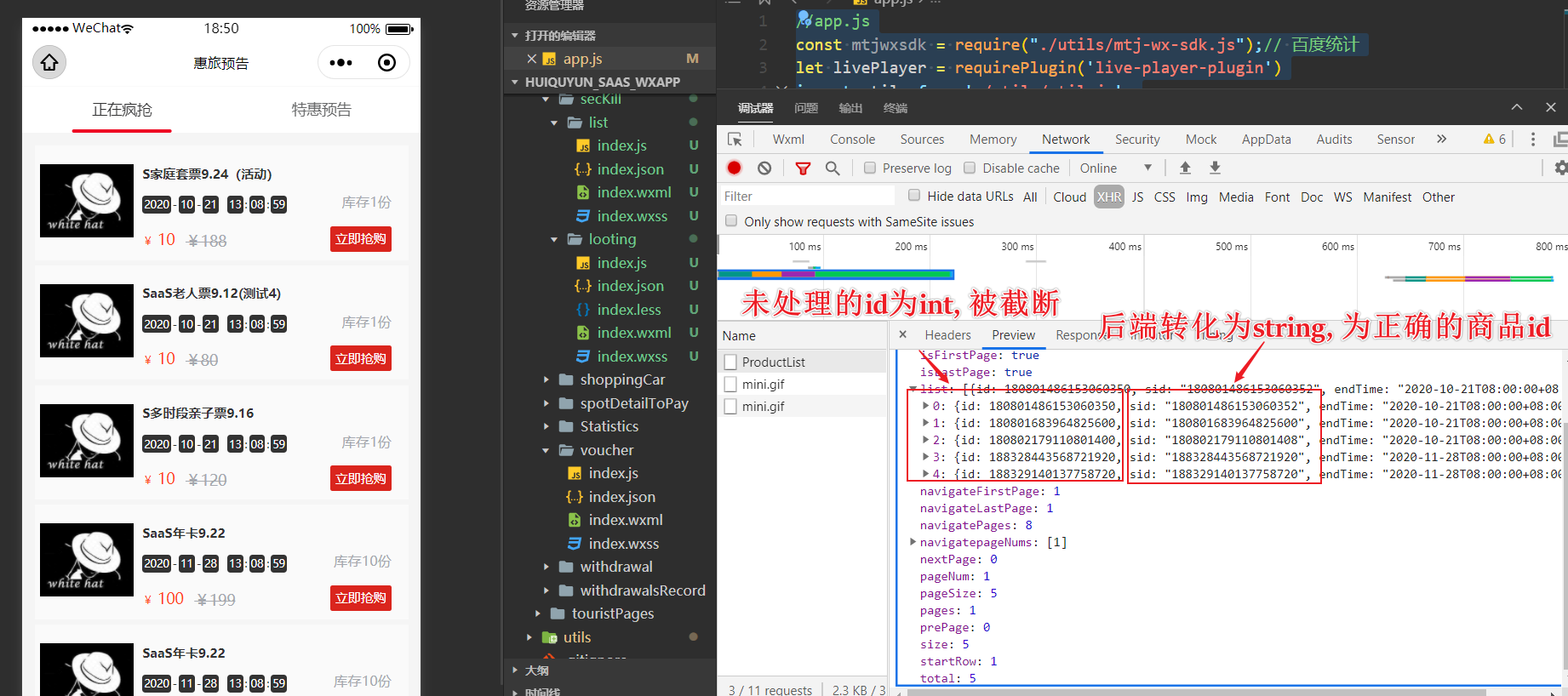Open the Online throttling dropdown
This screenshot has height=696, width=1568.
click(x=1115, y=168)
